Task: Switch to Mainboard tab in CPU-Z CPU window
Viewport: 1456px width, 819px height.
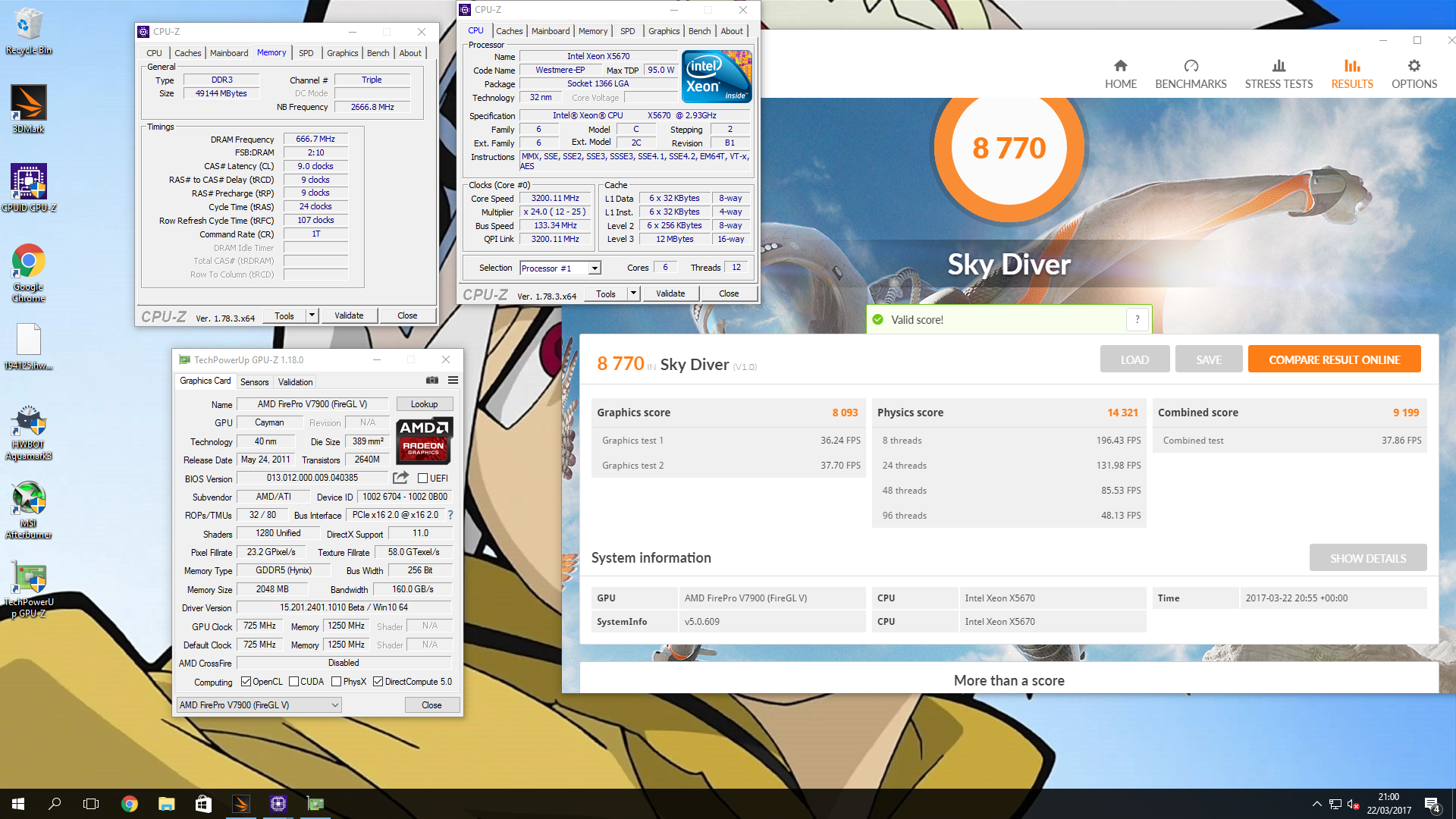Action: pyautogui.click(x=551, y=31)
